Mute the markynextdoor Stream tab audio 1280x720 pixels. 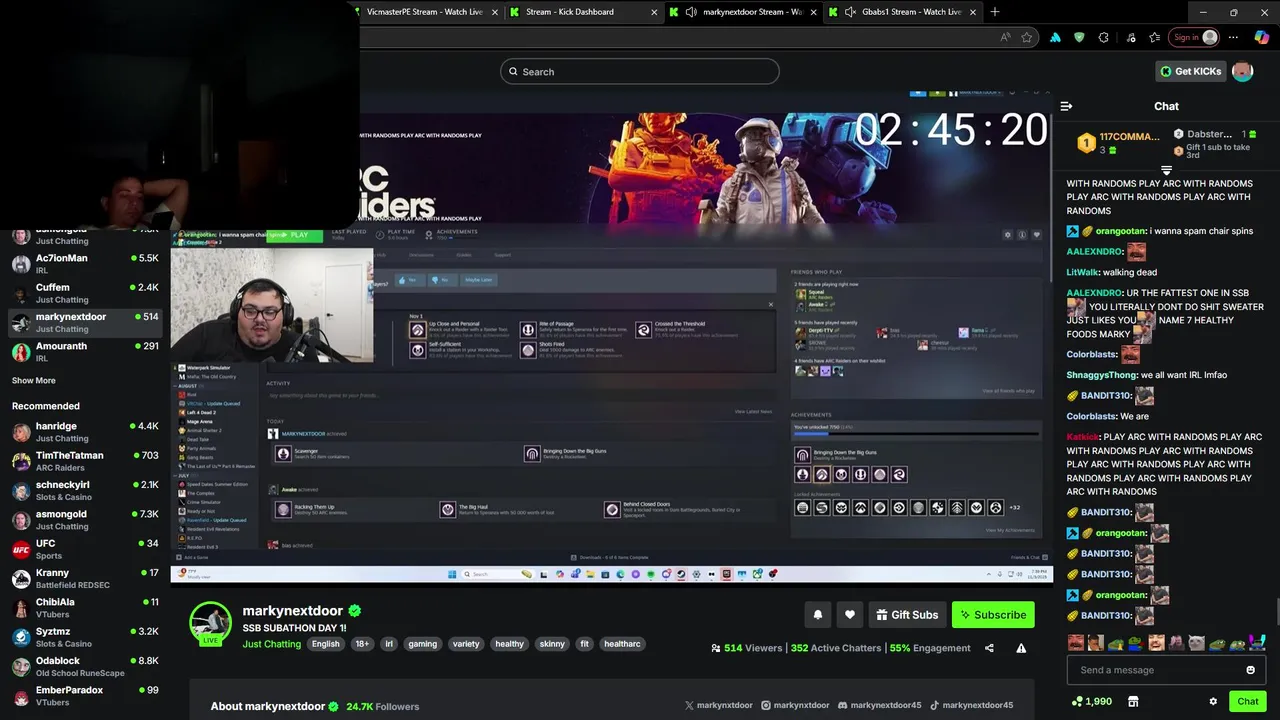691,12
